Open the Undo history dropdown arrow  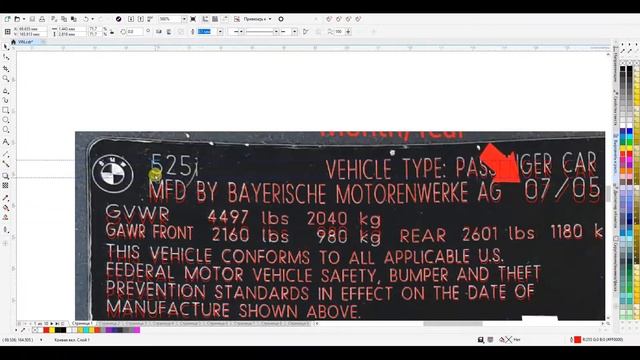point(93,19)
